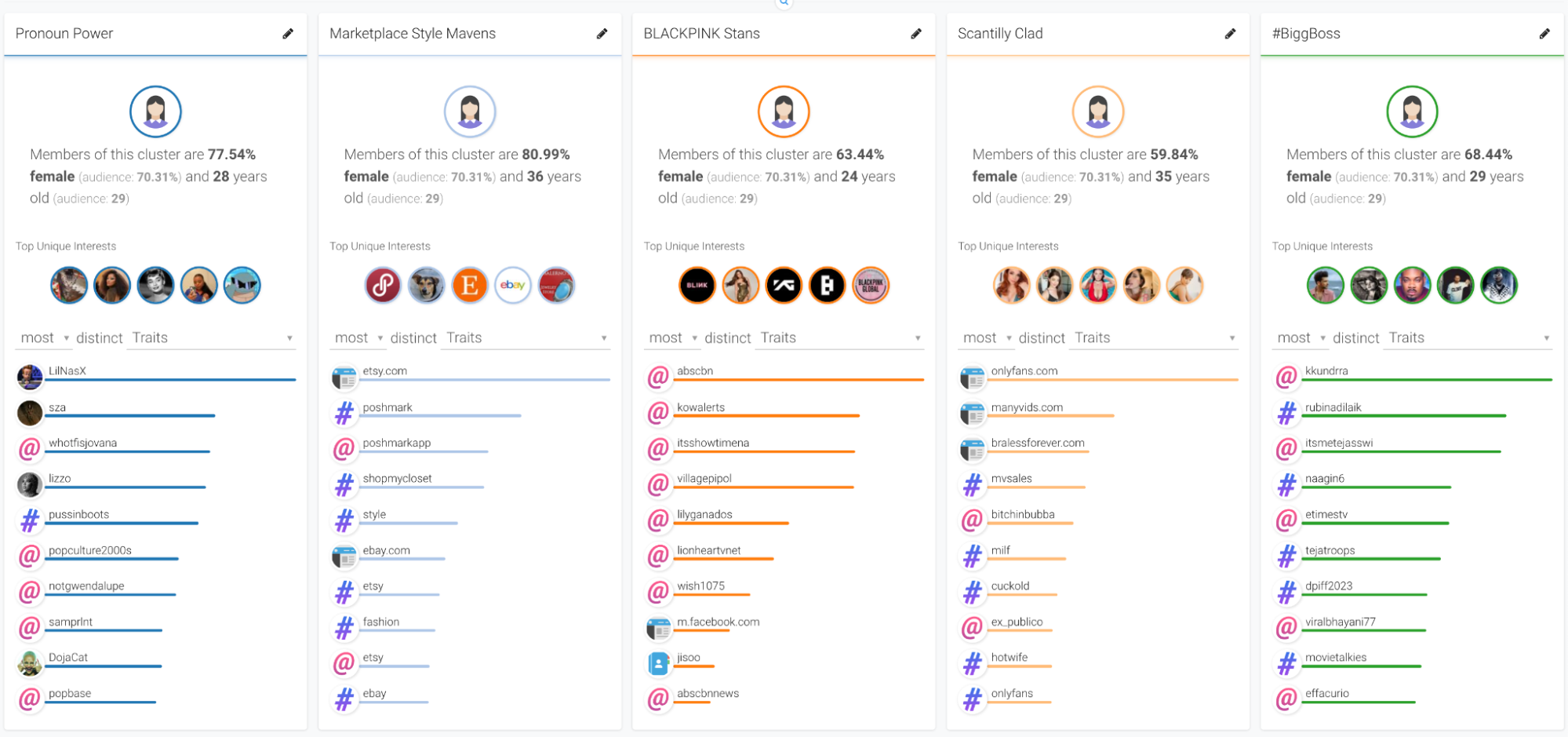Open the BLACKPINK GLOBAL pink interest icon
Screen dimensions: 1568x737
[x=871, y=285]
